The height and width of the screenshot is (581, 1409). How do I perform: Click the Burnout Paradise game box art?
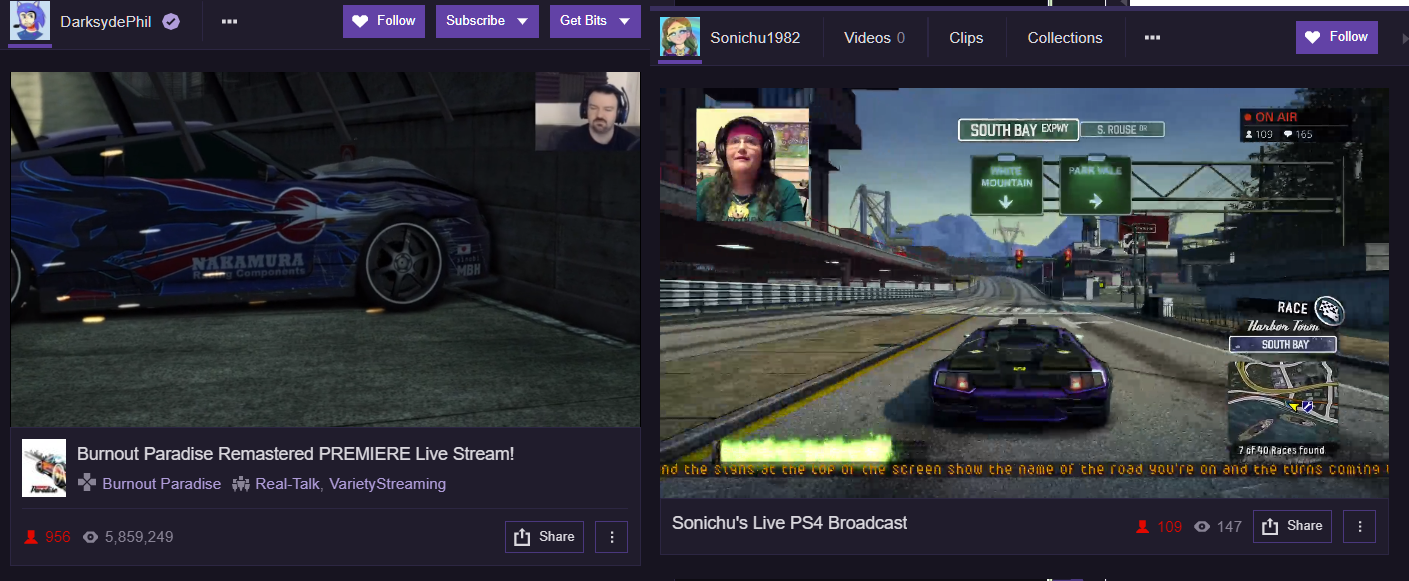[44, 468]
